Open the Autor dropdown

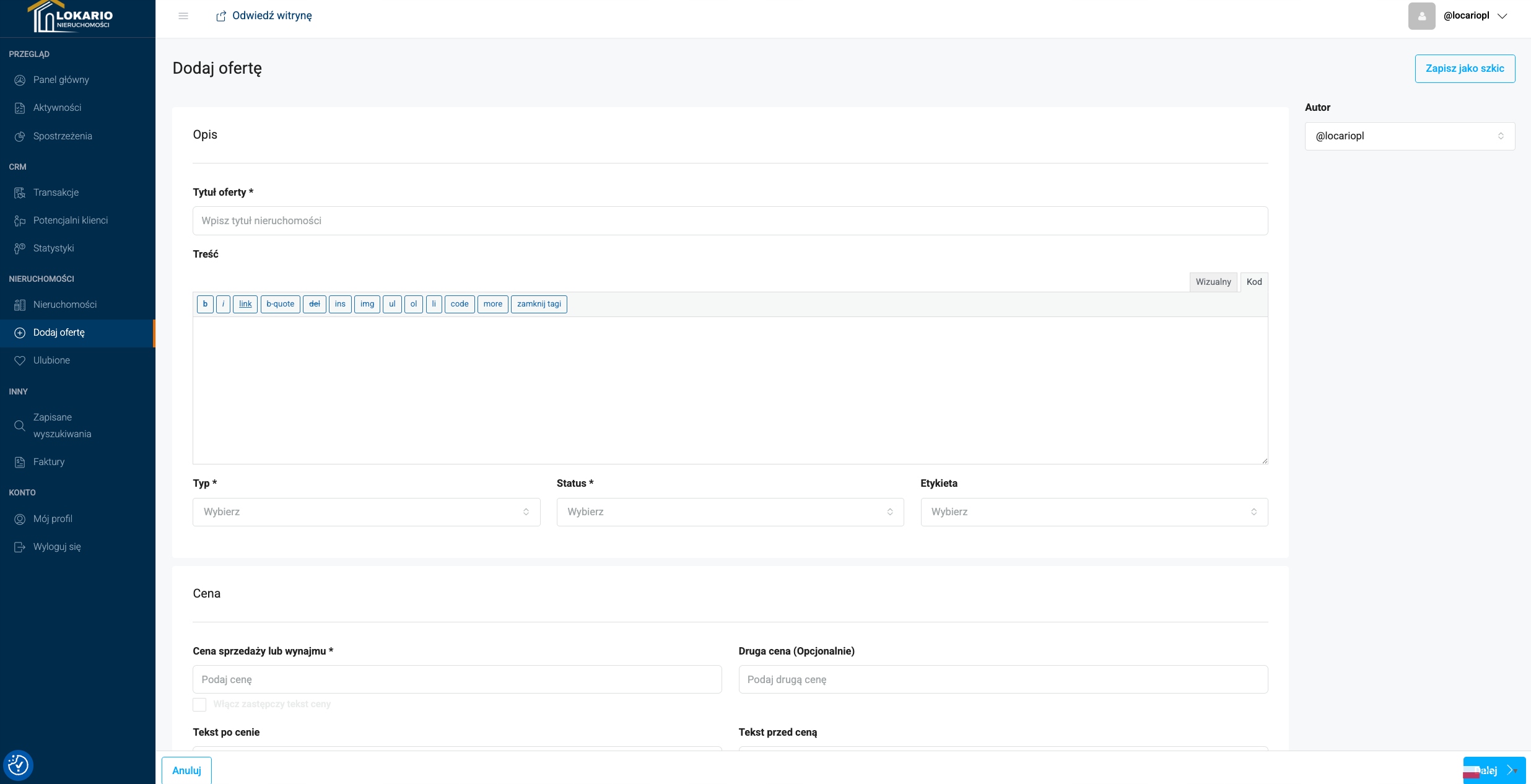coord(1410,136)
